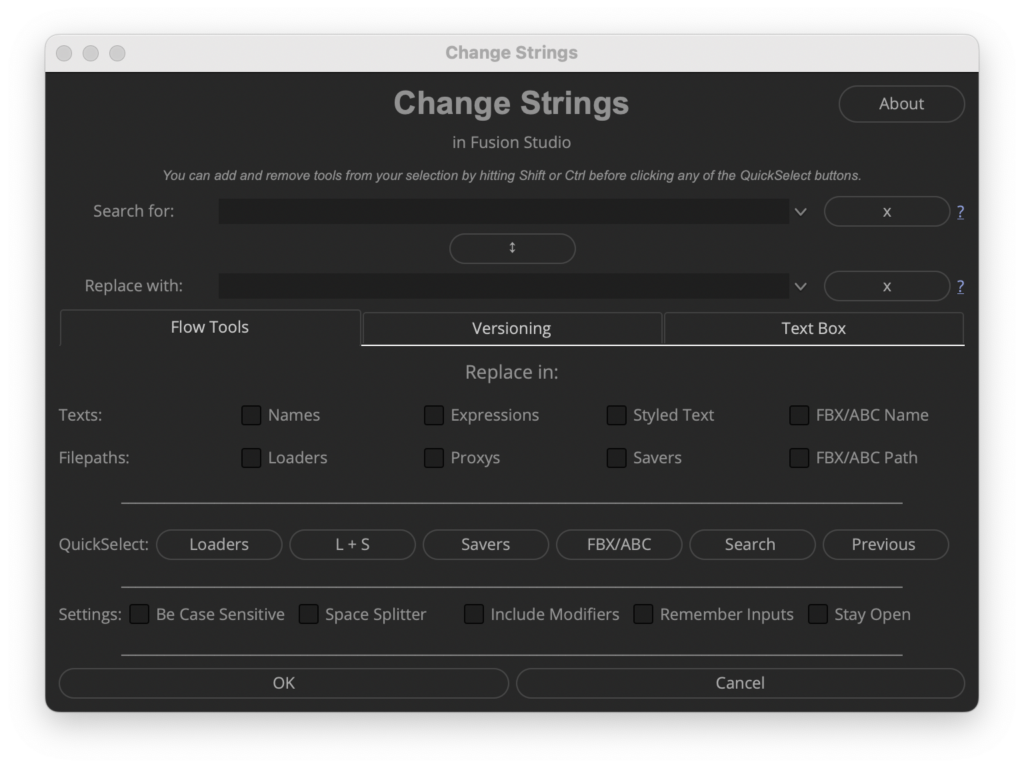Restore selection with the Previous button
This screenshot has height=768, width=1024.
886,545
